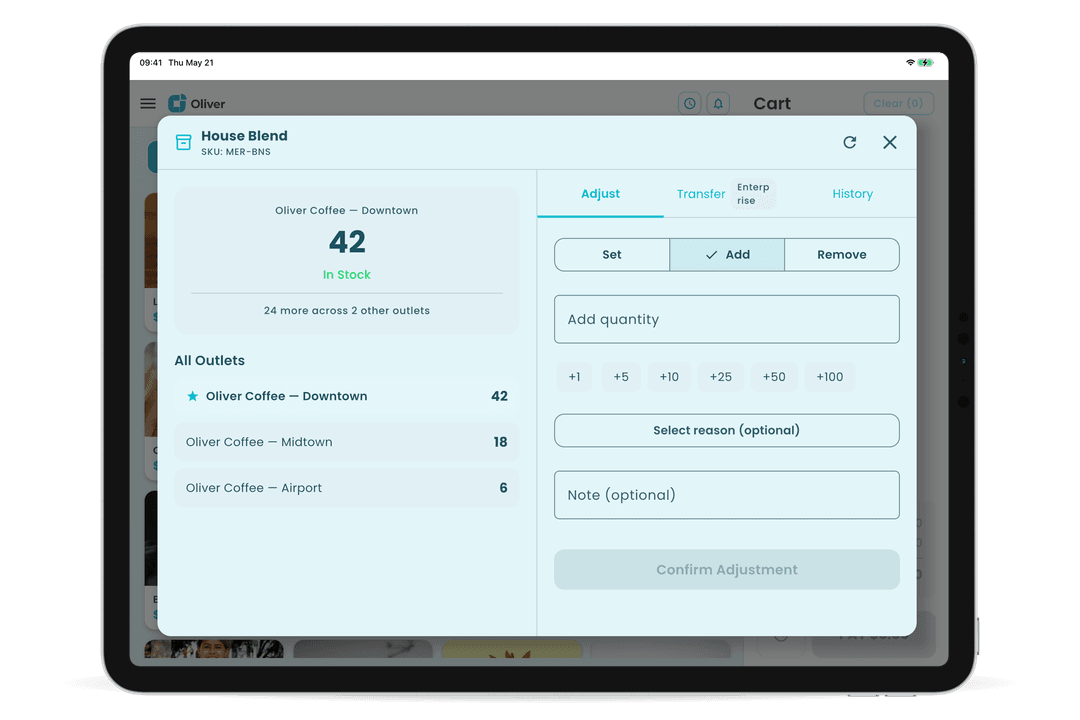Open the notifications bell icon
Screen dimensions: 1080x720
(718, 103)
